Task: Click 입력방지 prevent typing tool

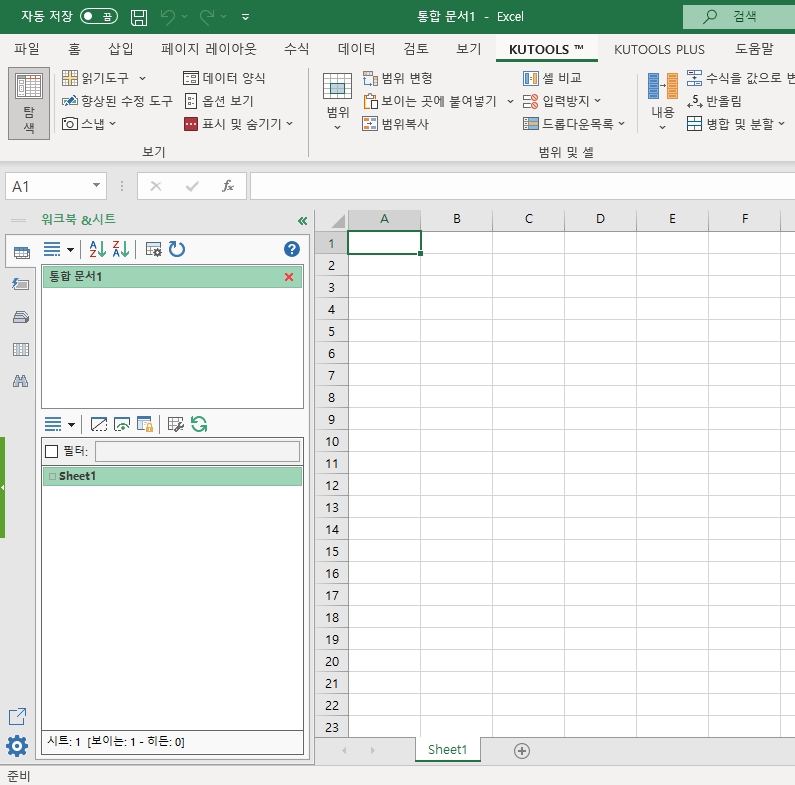Action: [562, 101]
